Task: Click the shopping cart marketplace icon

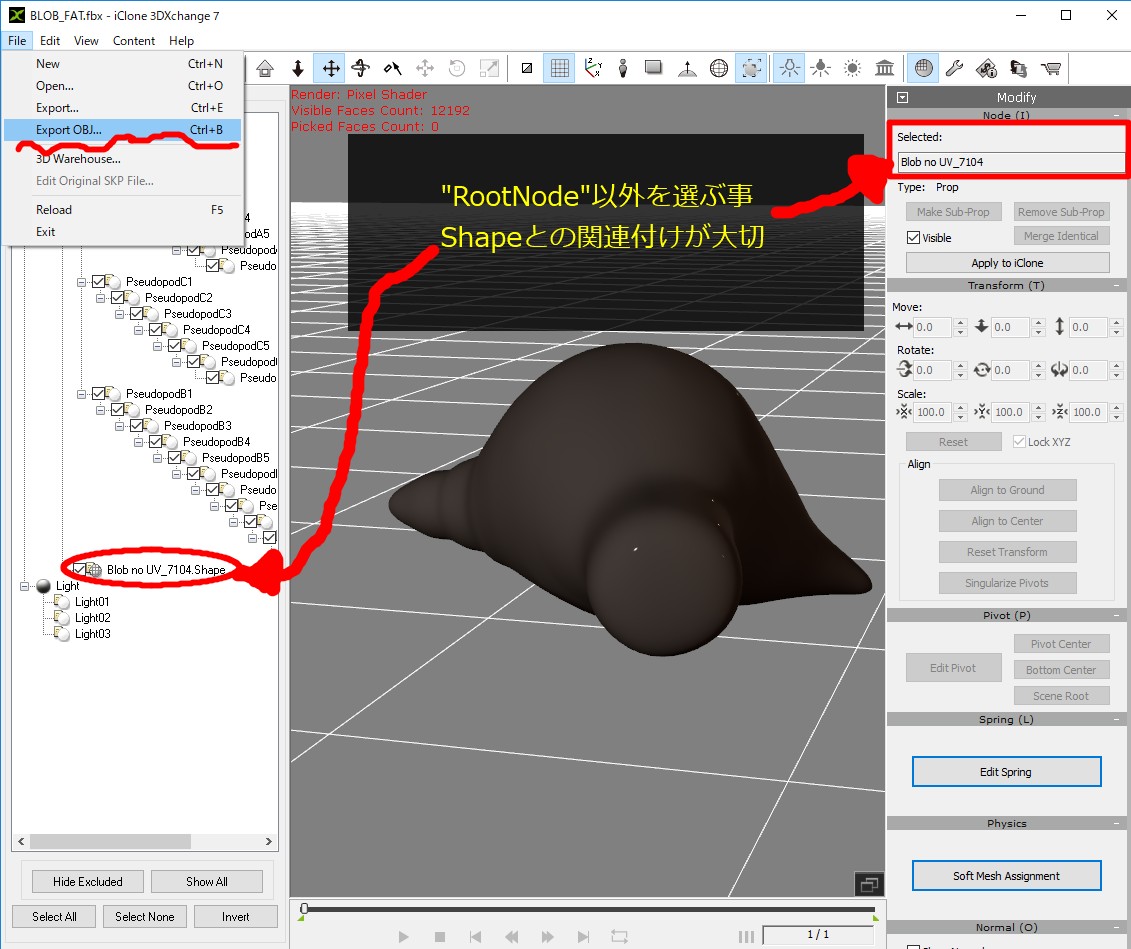Action: click(x=1051, y=69)
